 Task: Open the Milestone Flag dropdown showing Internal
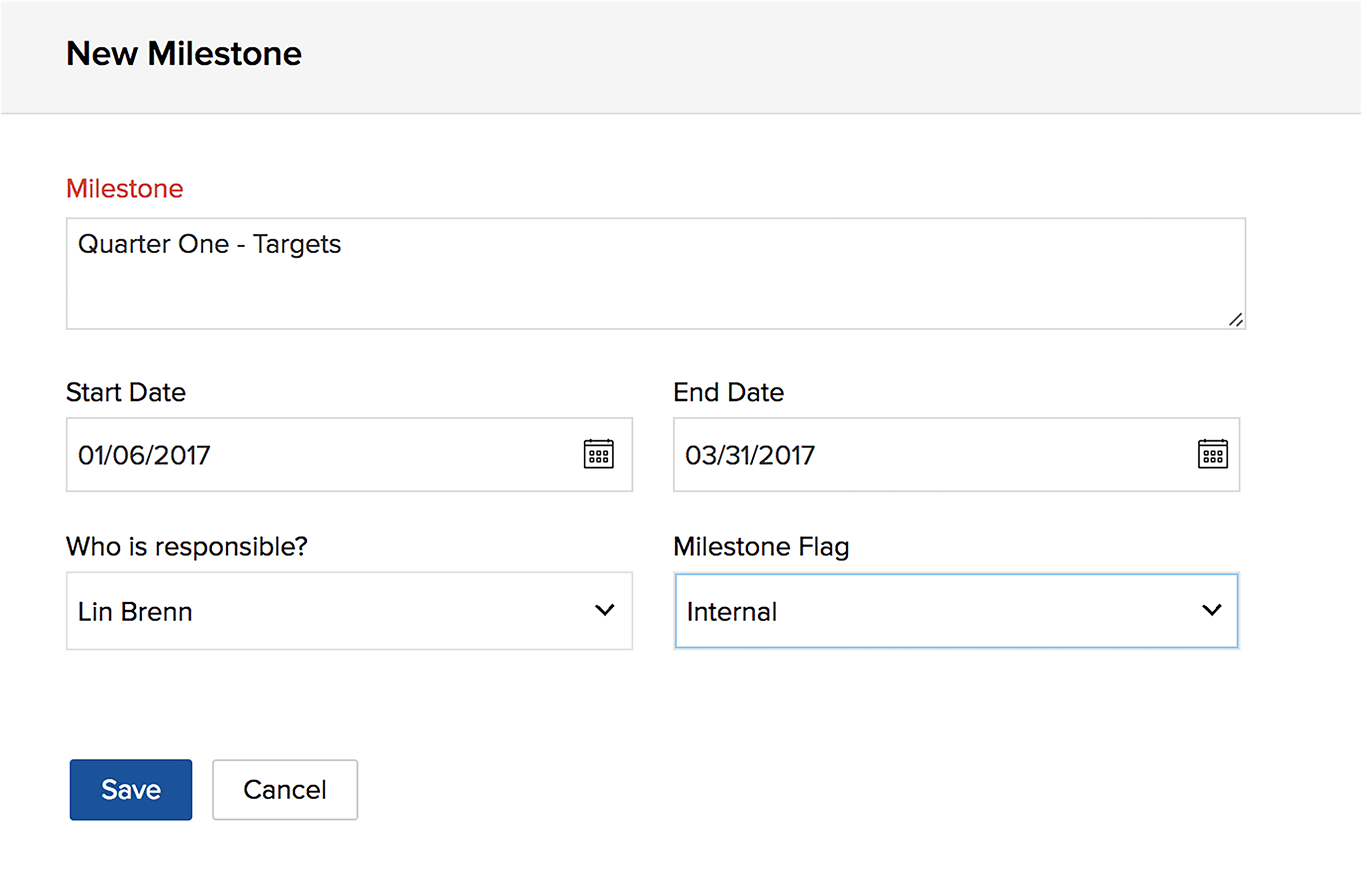tap(956, 611)
